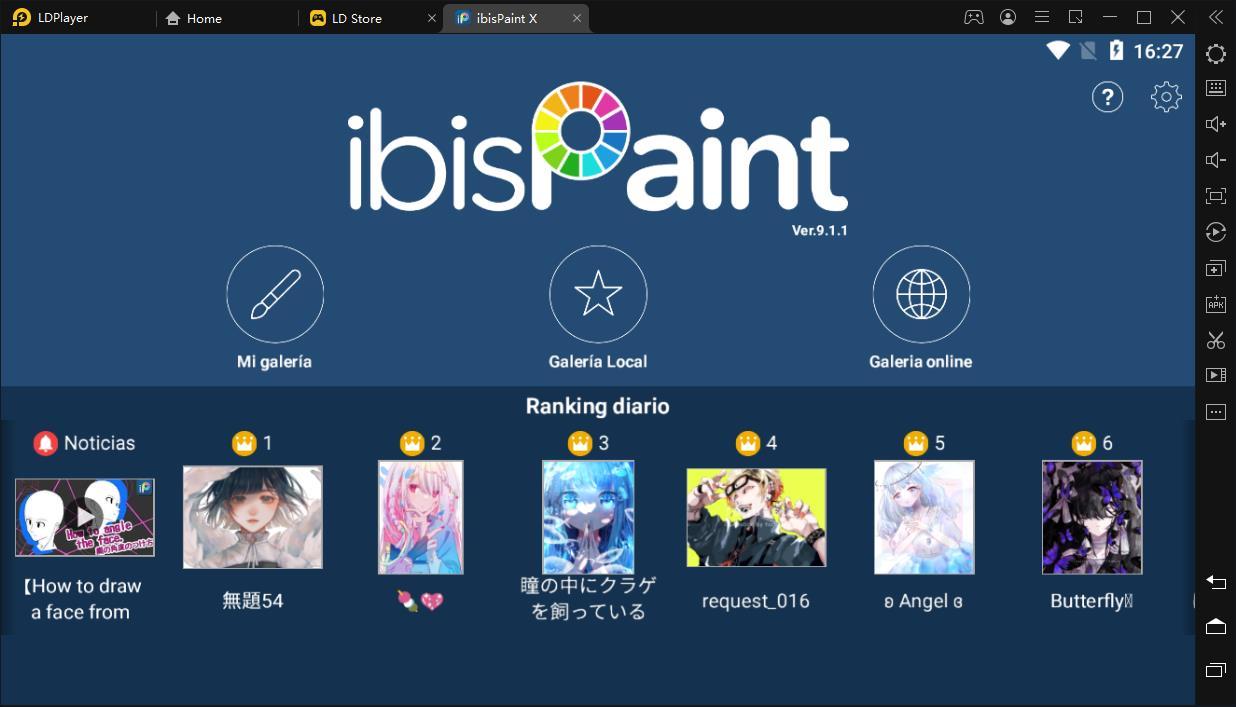Open user account icon in title bar

(1008, 17)
